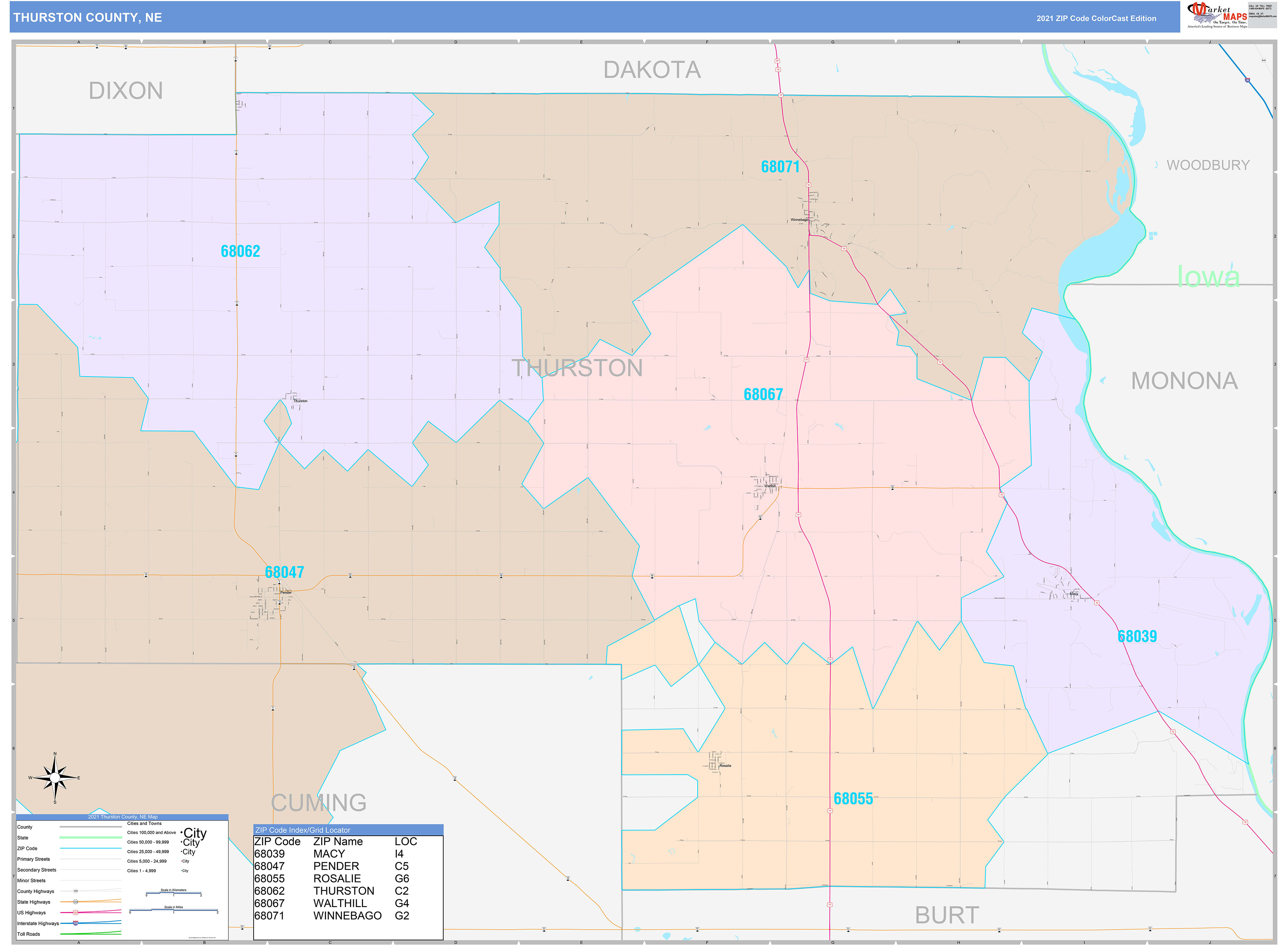Select the DAKOTA county label

point(652,70)
